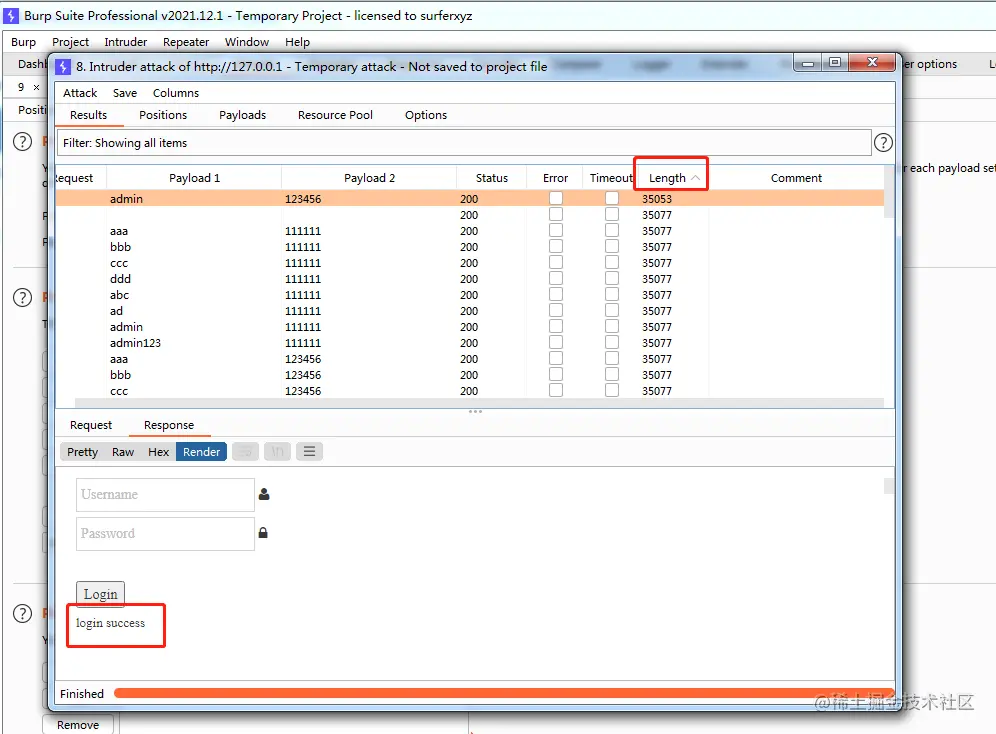Click the Remove button in main window

78,724
